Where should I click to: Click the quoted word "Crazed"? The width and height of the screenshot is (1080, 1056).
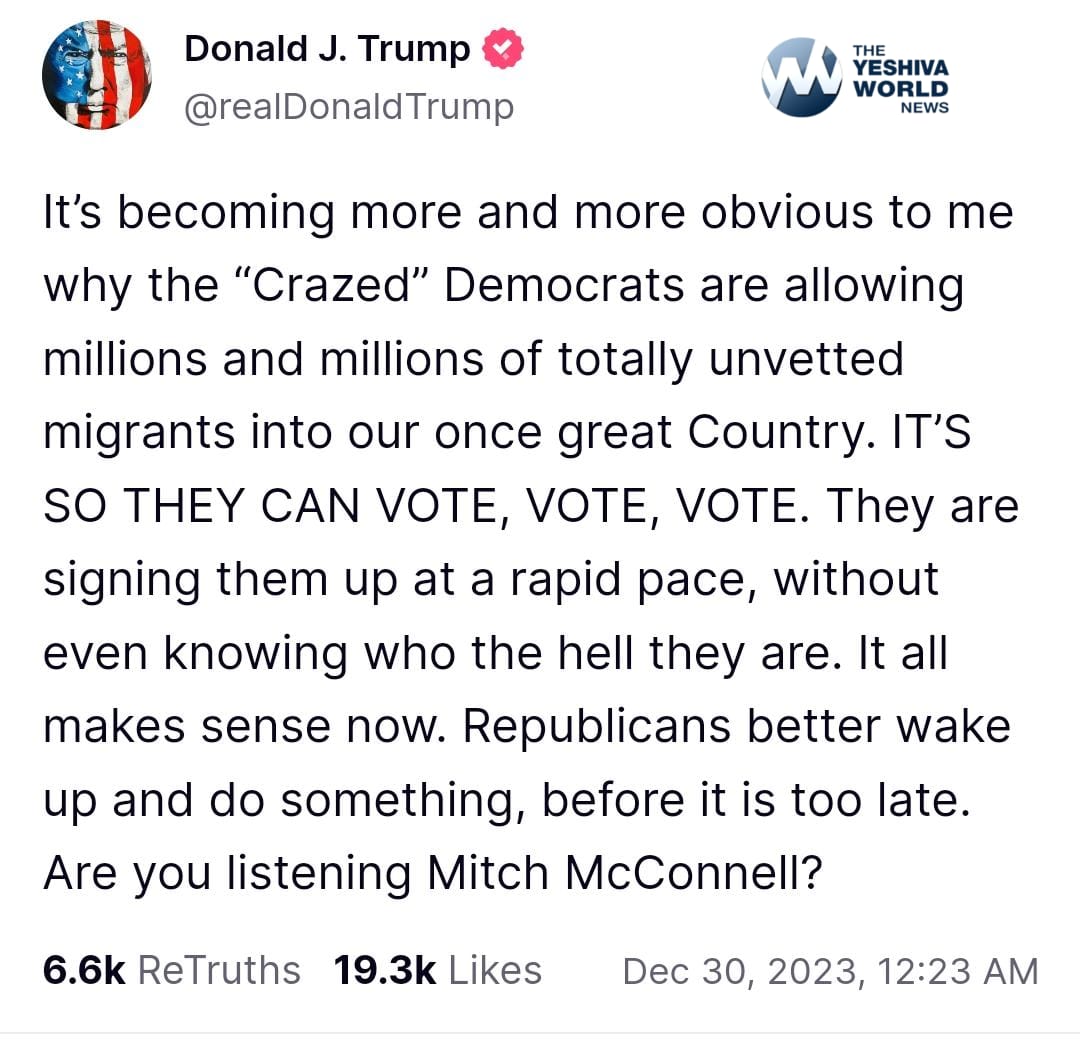click(x=334, y=287)
